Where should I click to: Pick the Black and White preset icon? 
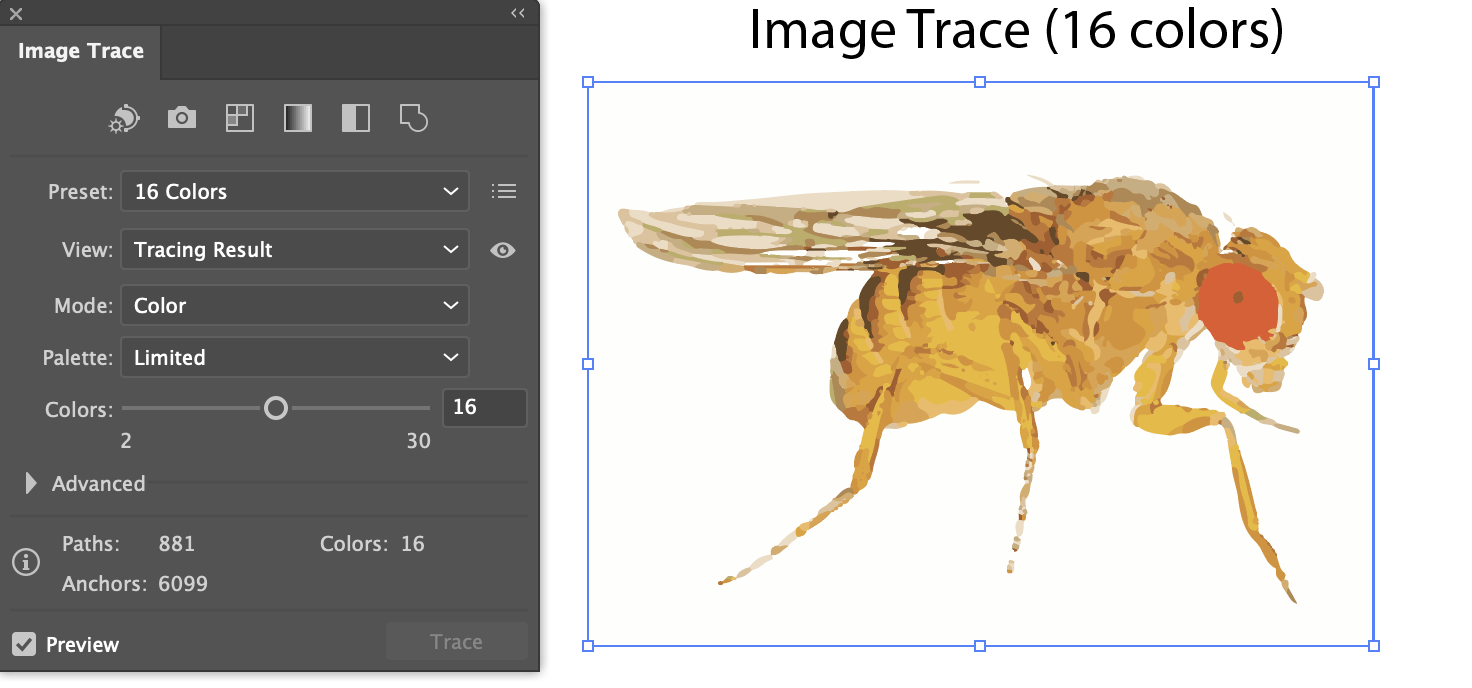click(x=355, y=118)
